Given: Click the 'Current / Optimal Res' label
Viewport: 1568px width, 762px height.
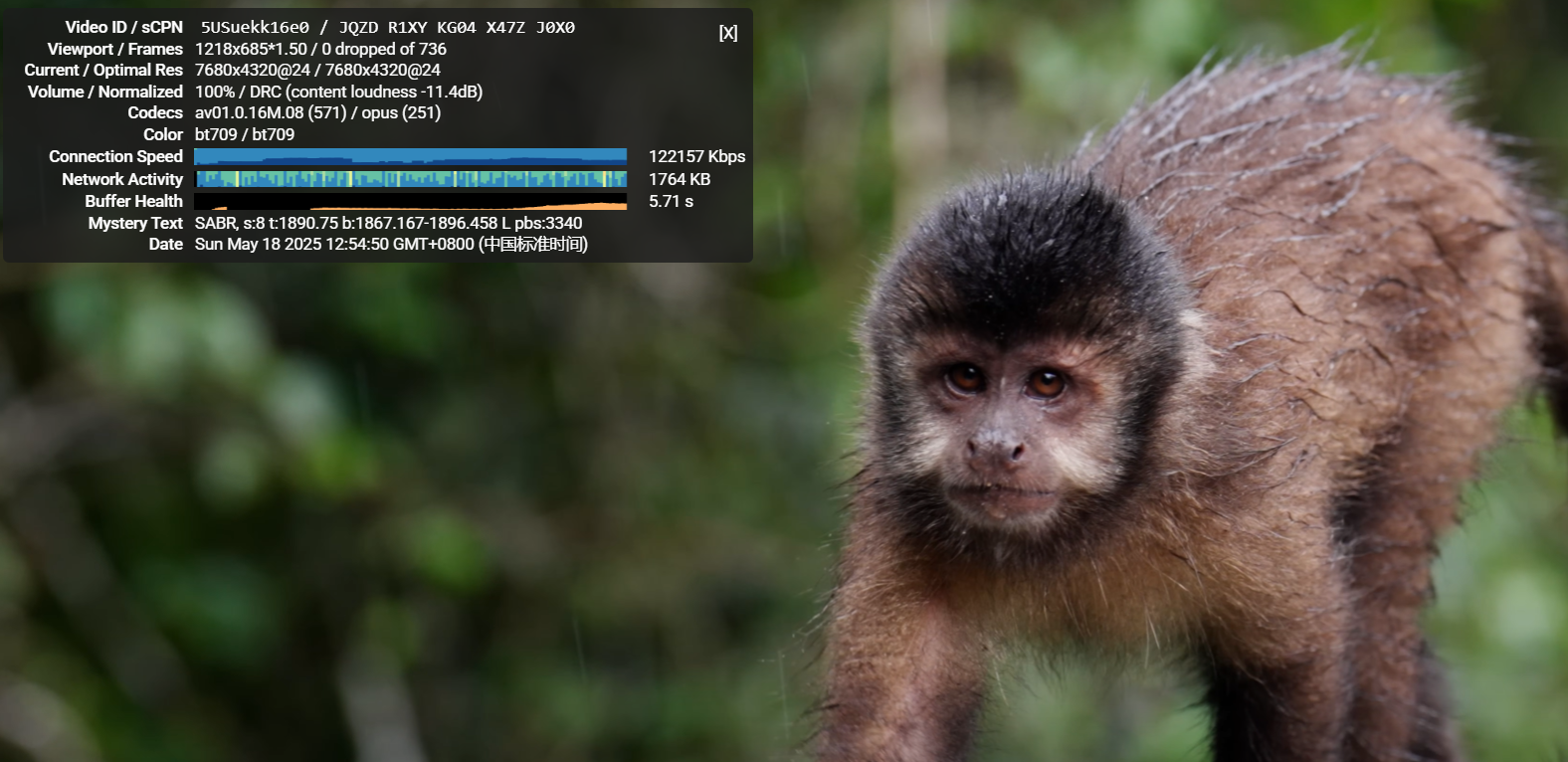Looking at the screenshot, I should (x=103, y=70).
